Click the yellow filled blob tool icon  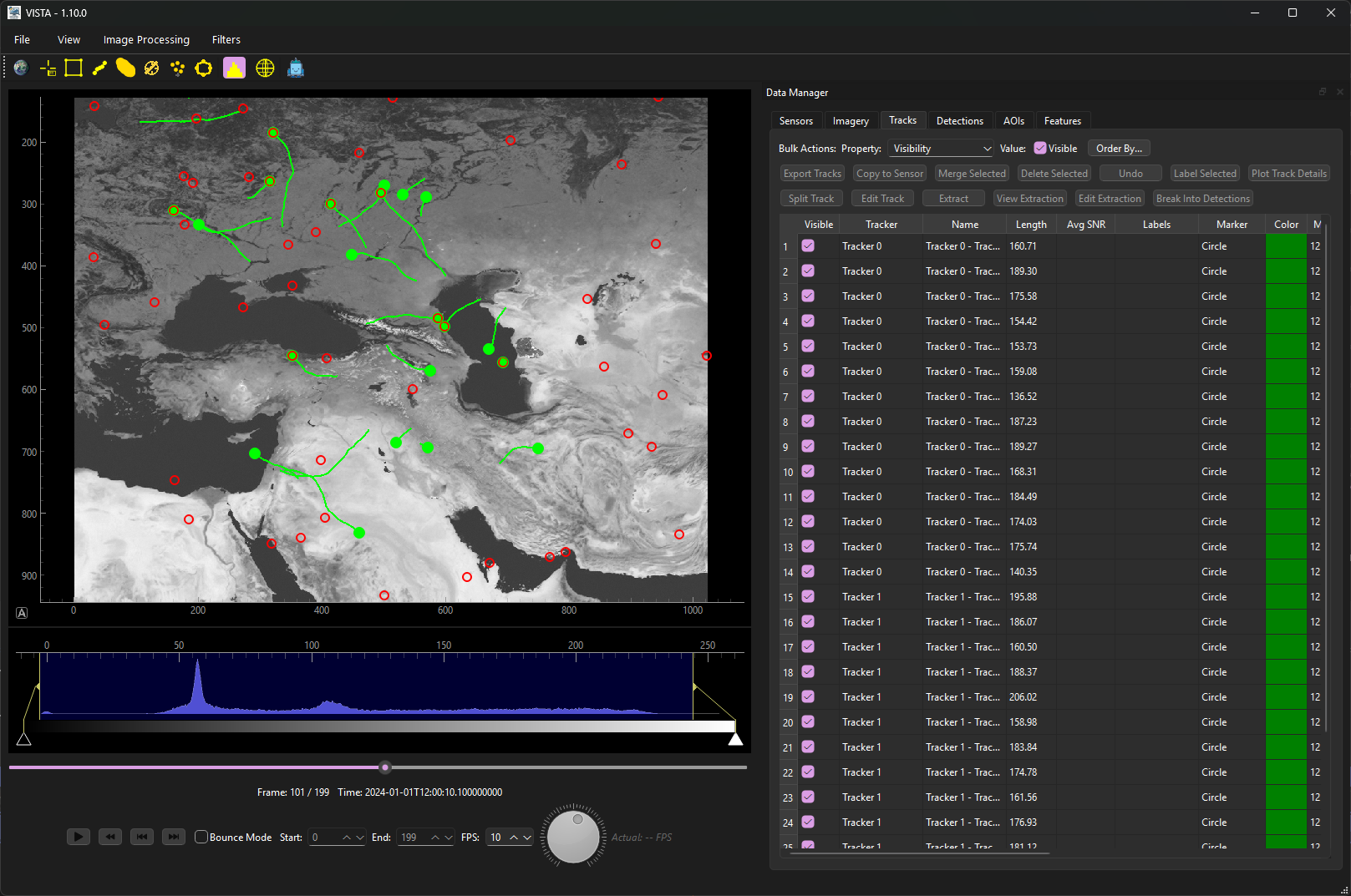(x=125, y=68)
